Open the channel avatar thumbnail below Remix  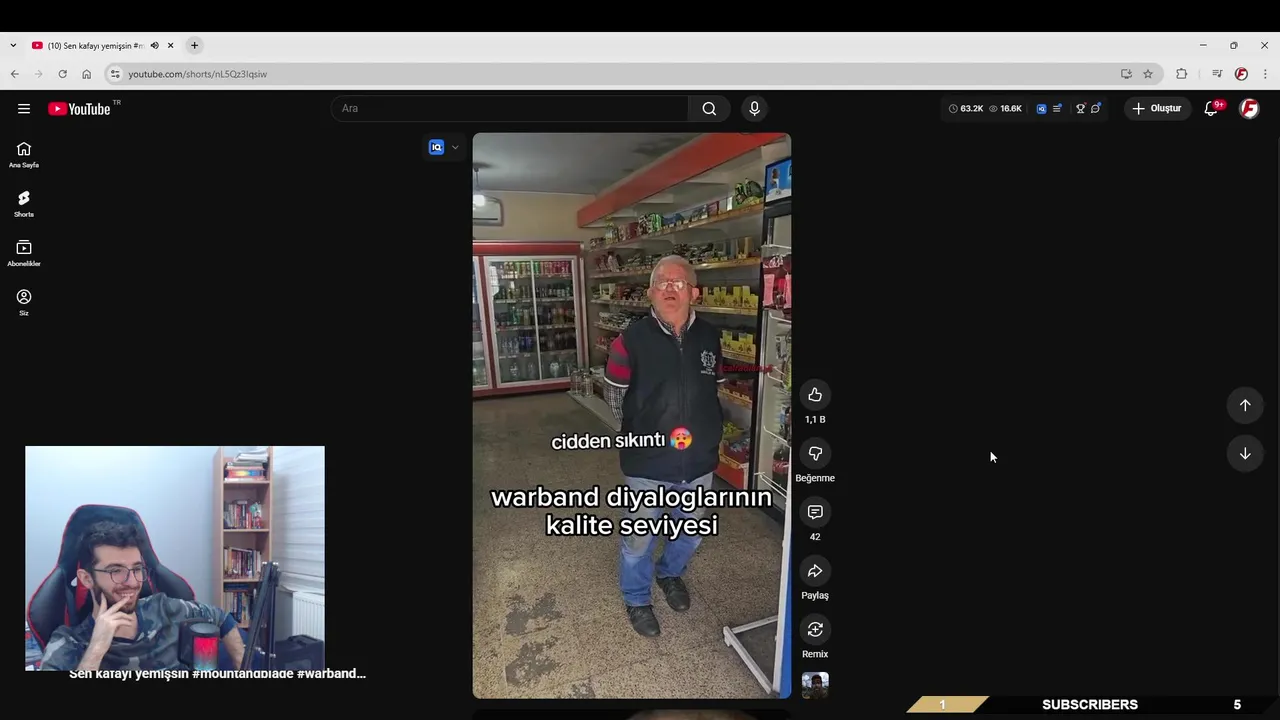815,685
